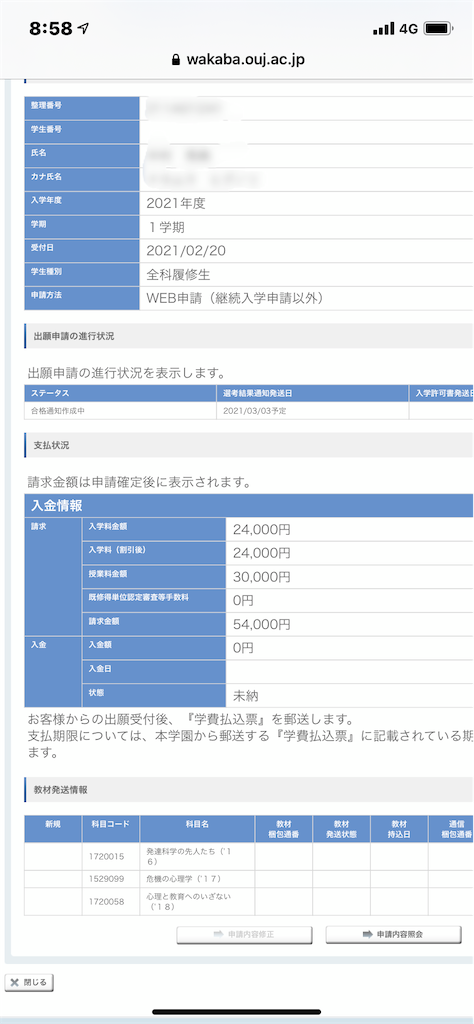Click the 入金情報 table header
The width and height of the screenshot is (474, 1024).
pos(249,506)
